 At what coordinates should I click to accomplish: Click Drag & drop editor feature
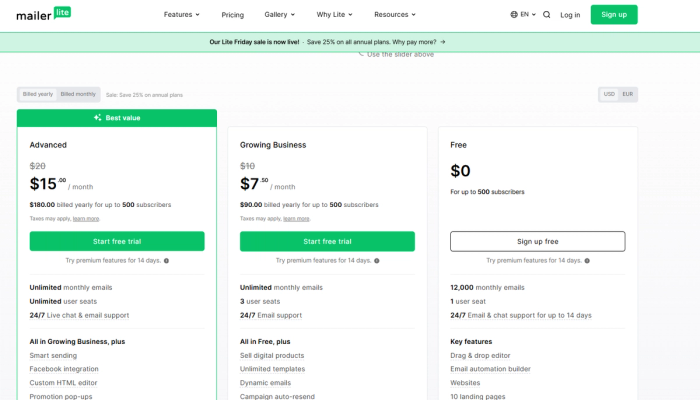point(480,355)
